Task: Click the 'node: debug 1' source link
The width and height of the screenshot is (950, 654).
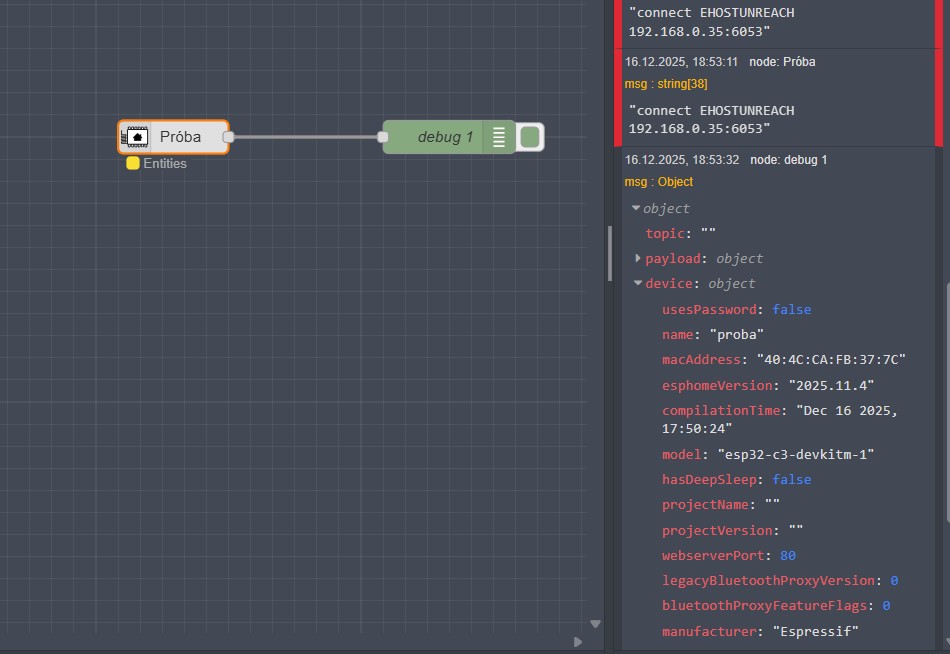Action: [788, 160]
